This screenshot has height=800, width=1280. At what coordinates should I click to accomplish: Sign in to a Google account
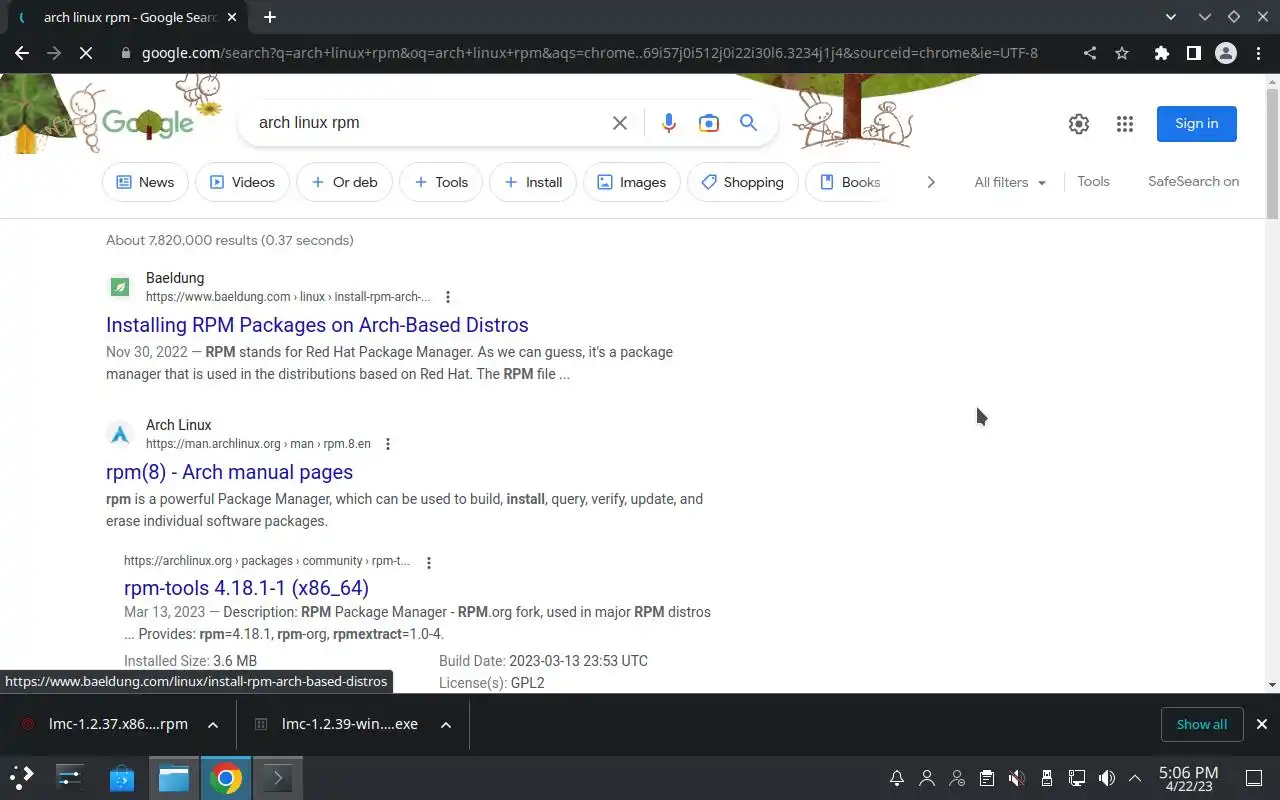[1197, 124]
